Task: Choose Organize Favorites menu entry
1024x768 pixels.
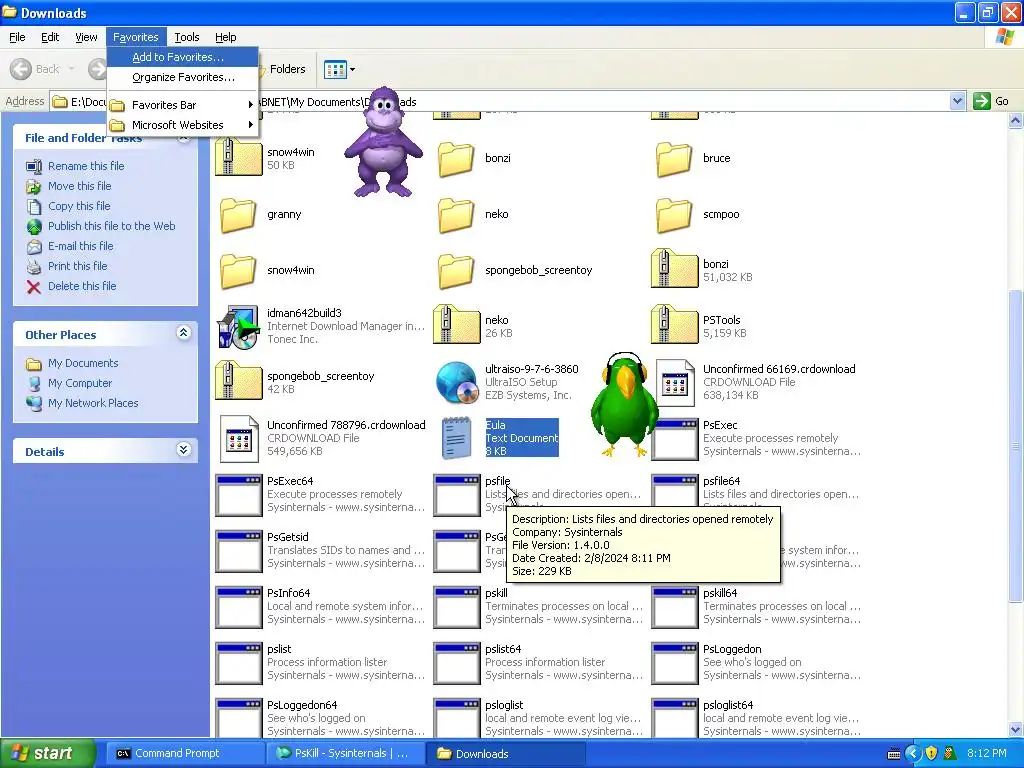Action: tap(183, 77)
